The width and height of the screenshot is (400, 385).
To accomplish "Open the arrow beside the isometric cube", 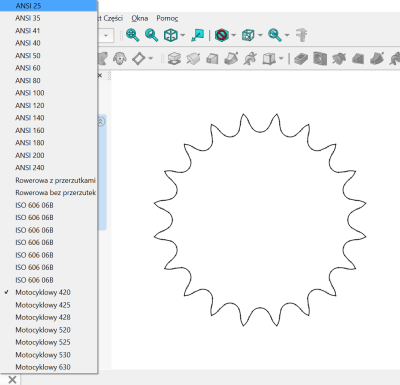I will pyautogui.click(x=183, y=35).
